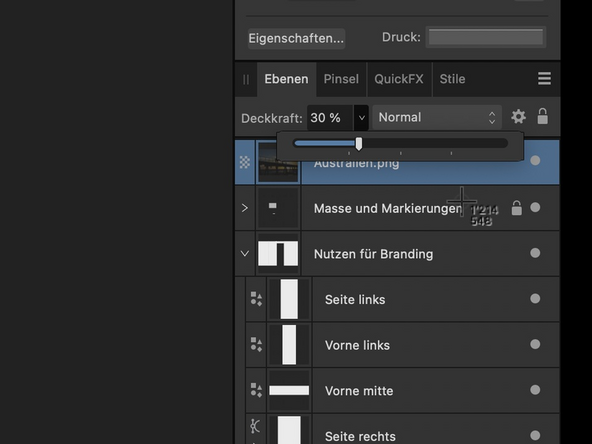
Task: Click the Australien.png layer thumbnail
Action: 278,163
